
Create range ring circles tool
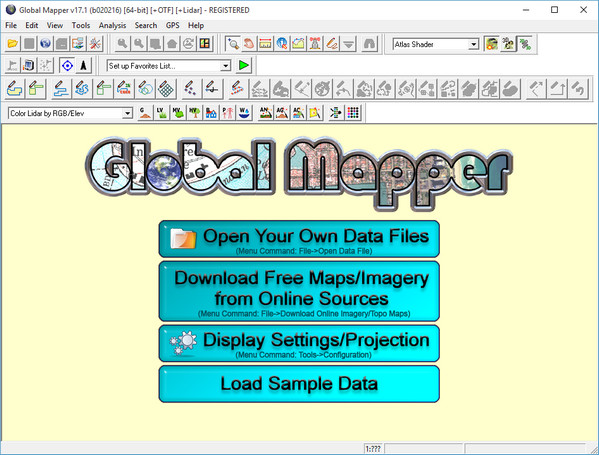click(x=145, y=89)
